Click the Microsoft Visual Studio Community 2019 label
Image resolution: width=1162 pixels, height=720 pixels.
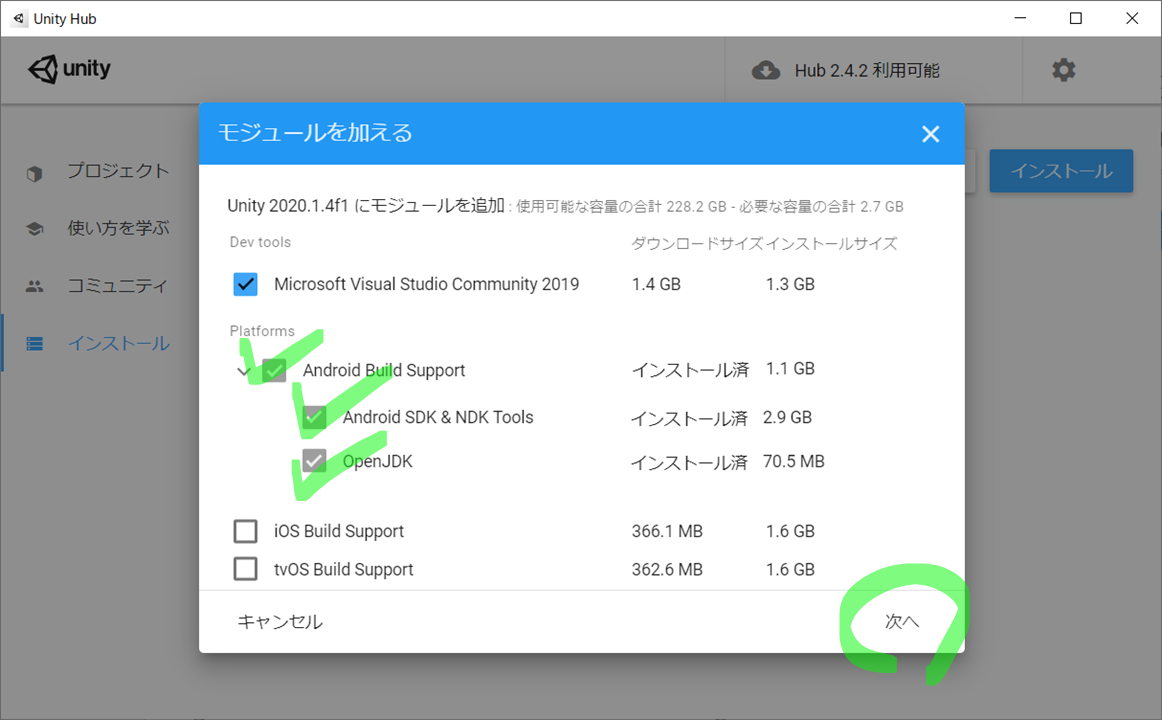pos(426,284)
